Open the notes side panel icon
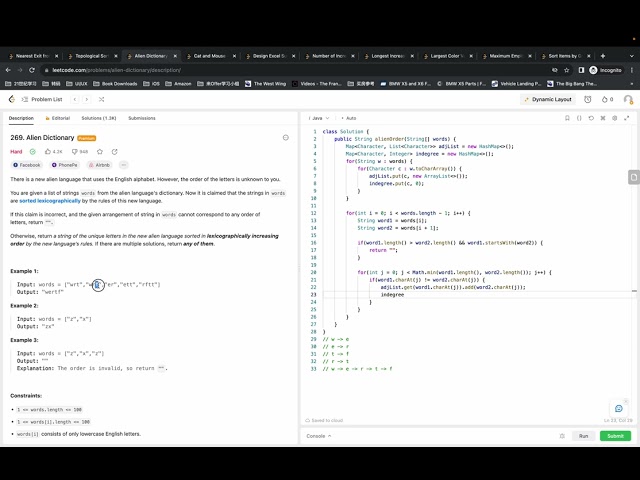 pos(633,177)
